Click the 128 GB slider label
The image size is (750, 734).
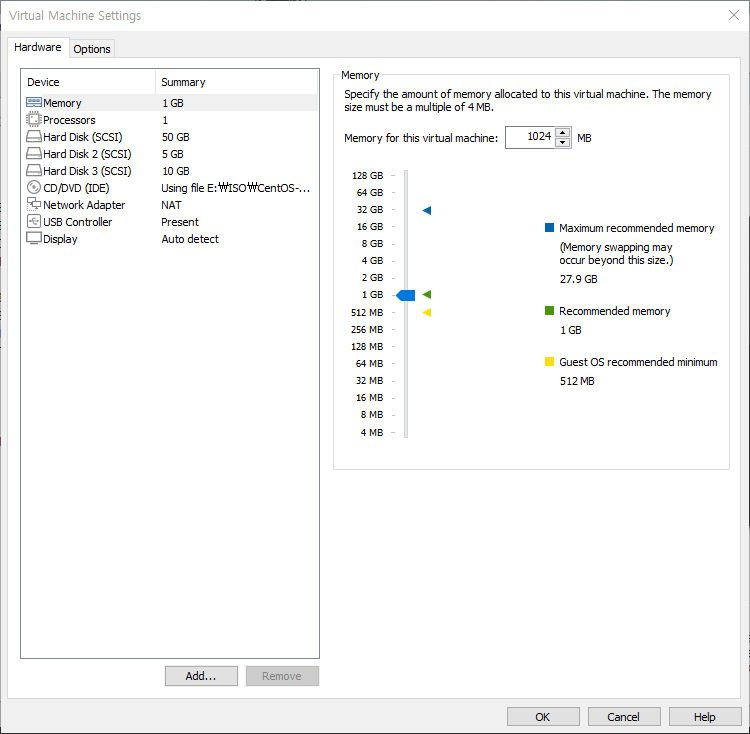(x=367, y=175)
